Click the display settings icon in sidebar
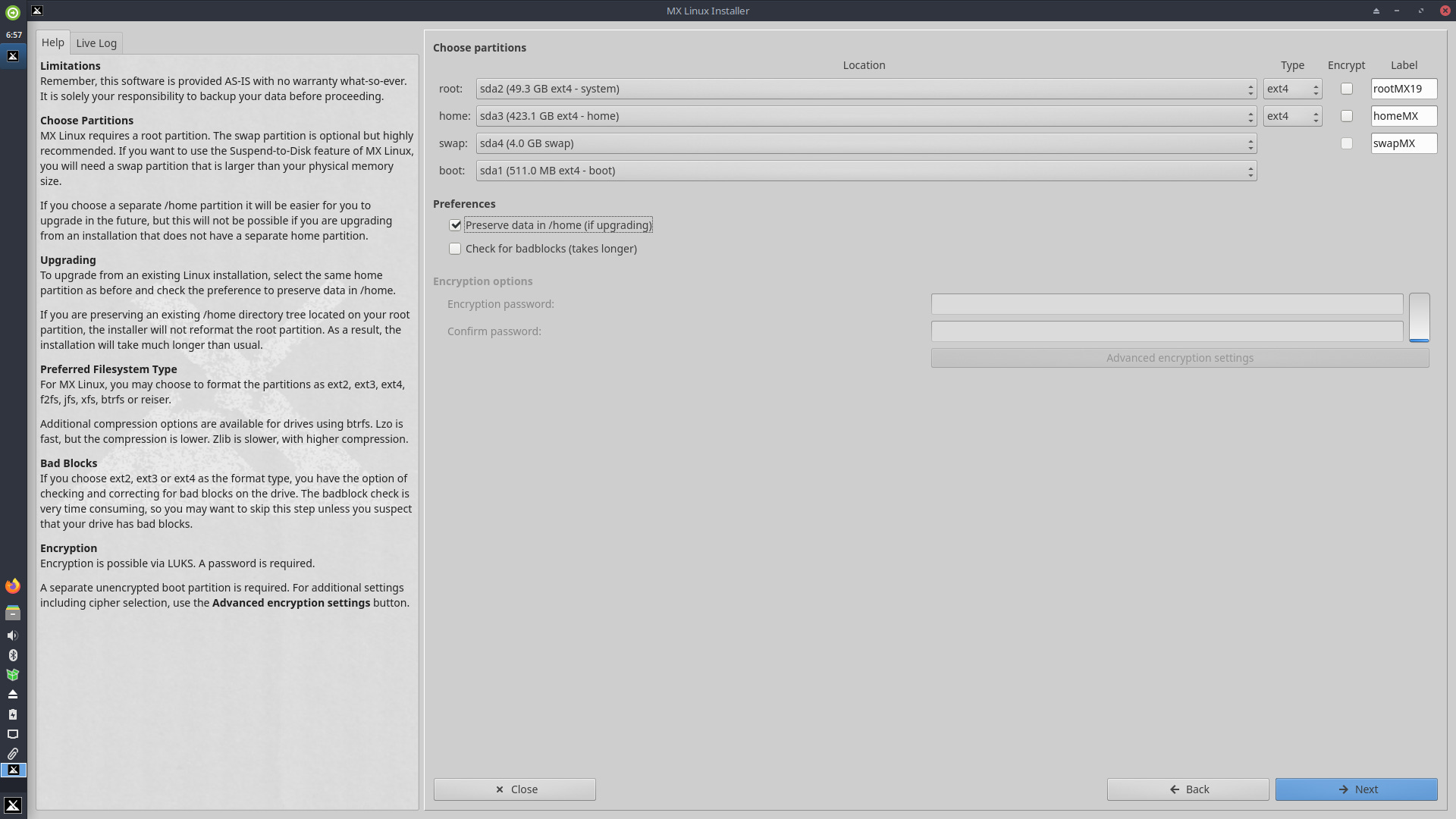Viewport: 1456px width, 819px height. pyautogui.click(x=12, y=733)
